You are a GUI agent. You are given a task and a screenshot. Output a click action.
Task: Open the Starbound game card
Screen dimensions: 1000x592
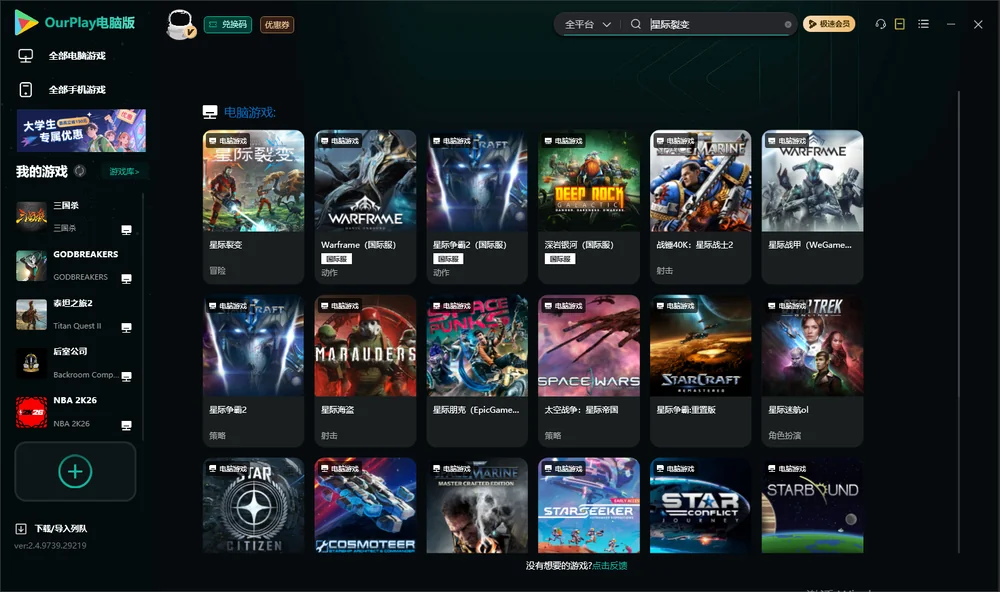812,505
